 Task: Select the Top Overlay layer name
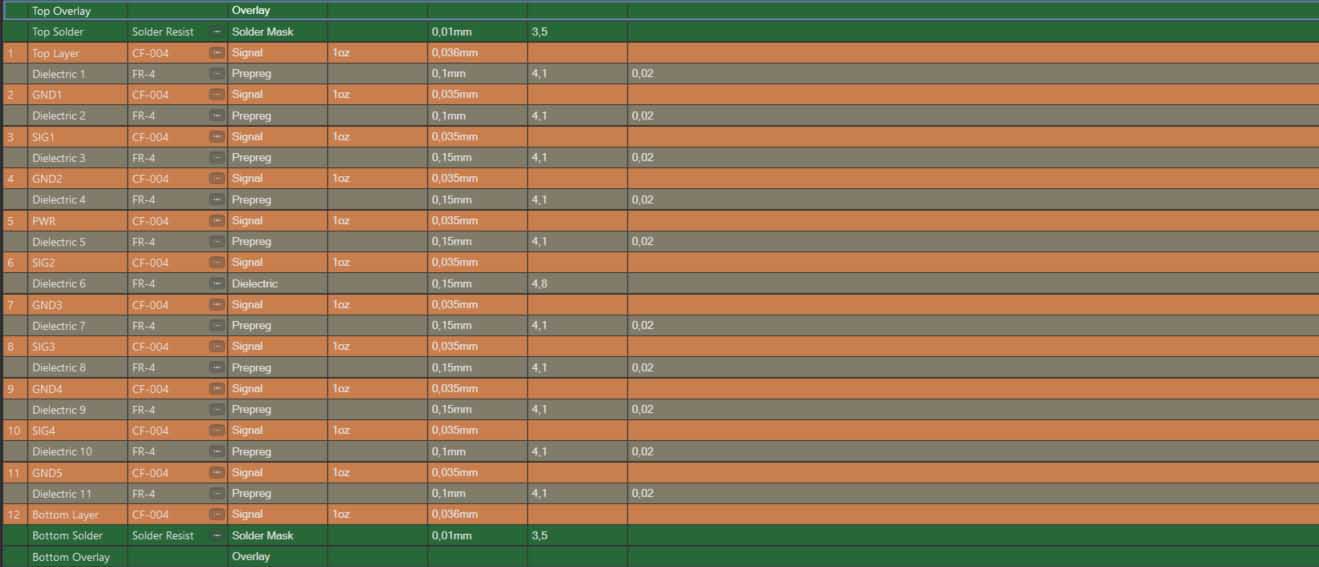click(63, 11)
